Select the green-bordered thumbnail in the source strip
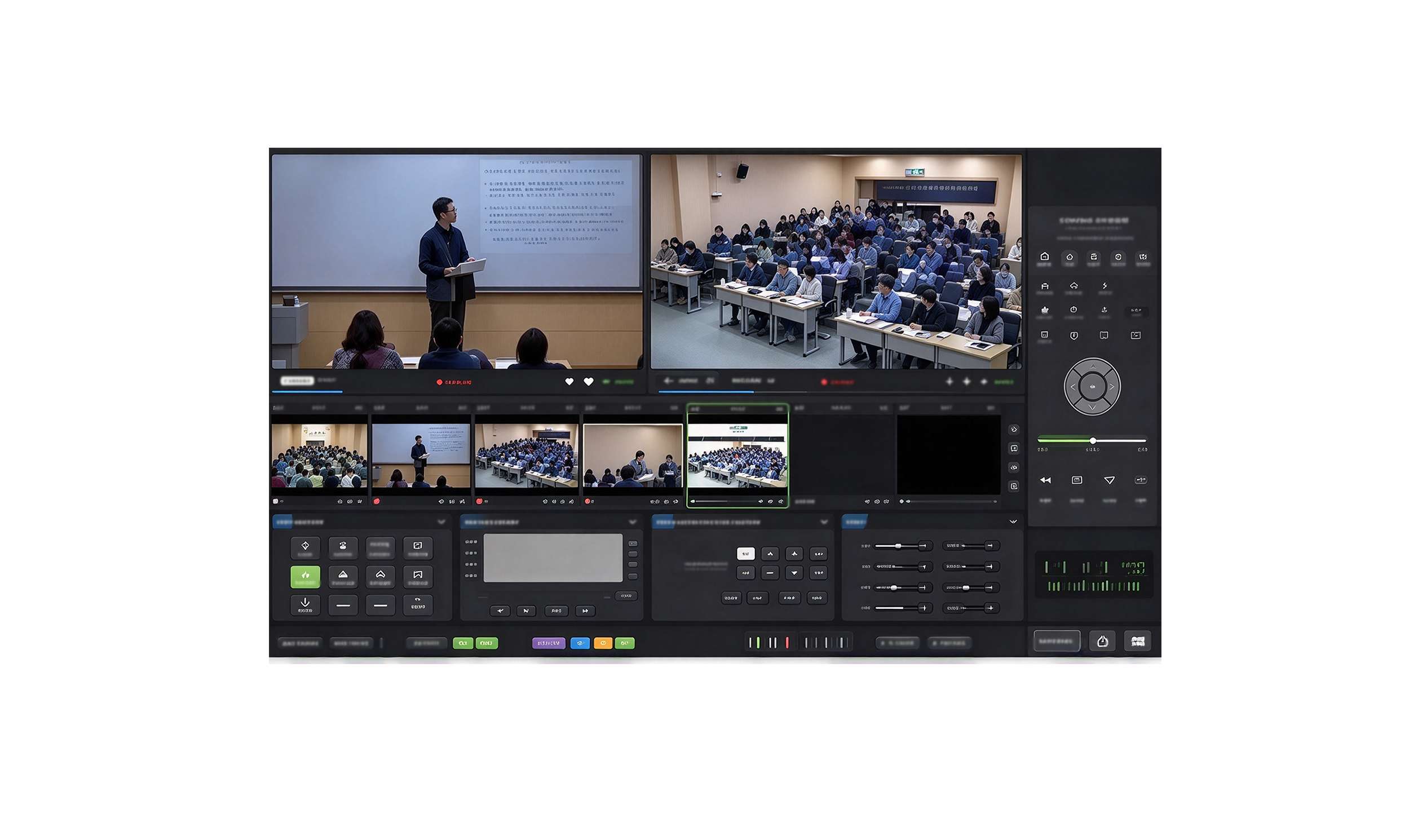This screenshot has height=840, width=1409. click(737, 456)
